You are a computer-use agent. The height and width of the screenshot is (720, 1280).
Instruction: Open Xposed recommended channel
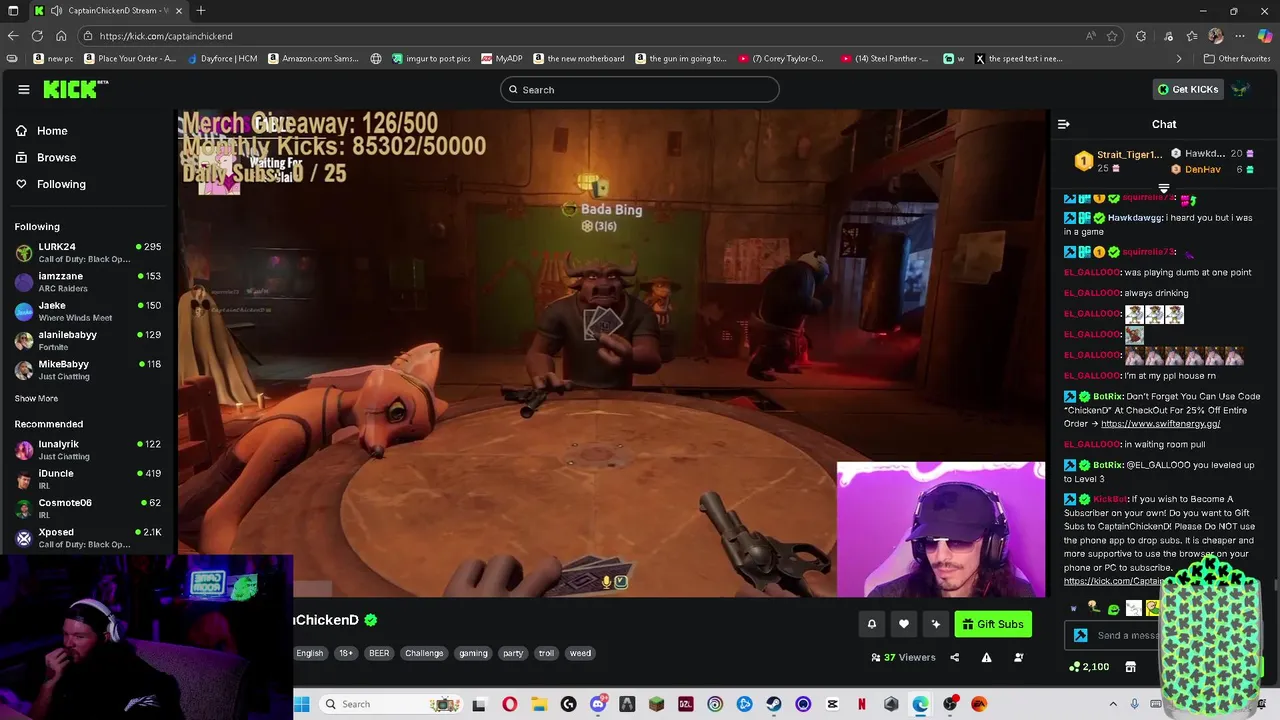pos(88,538)
